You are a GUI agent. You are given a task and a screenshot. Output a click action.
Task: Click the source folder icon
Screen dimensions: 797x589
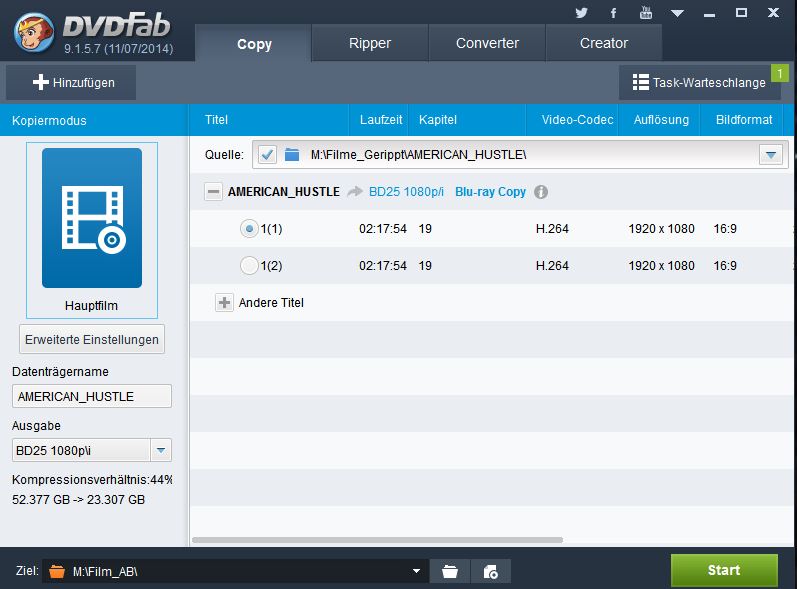[x=292, y=155]
